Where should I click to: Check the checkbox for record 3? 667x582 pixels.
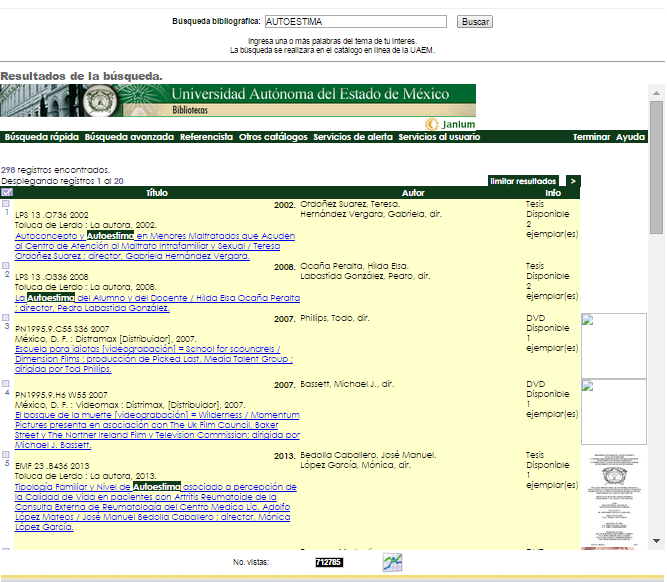[x=6, y=317]
